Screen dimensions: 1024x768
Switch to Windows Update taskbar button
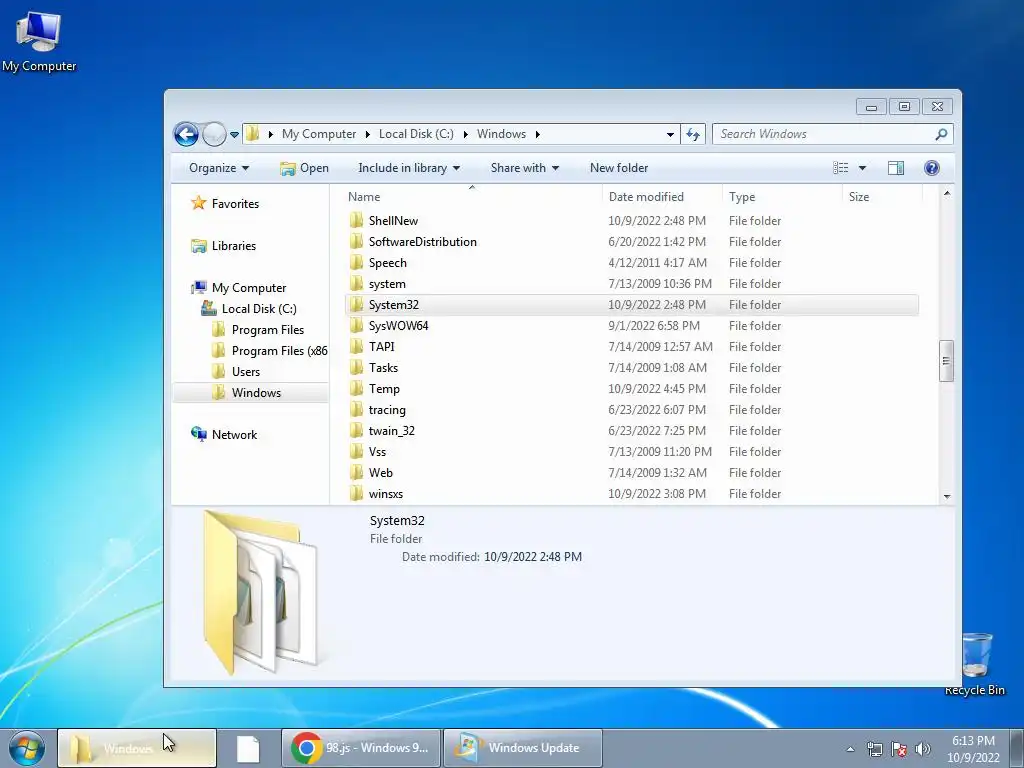522,748
